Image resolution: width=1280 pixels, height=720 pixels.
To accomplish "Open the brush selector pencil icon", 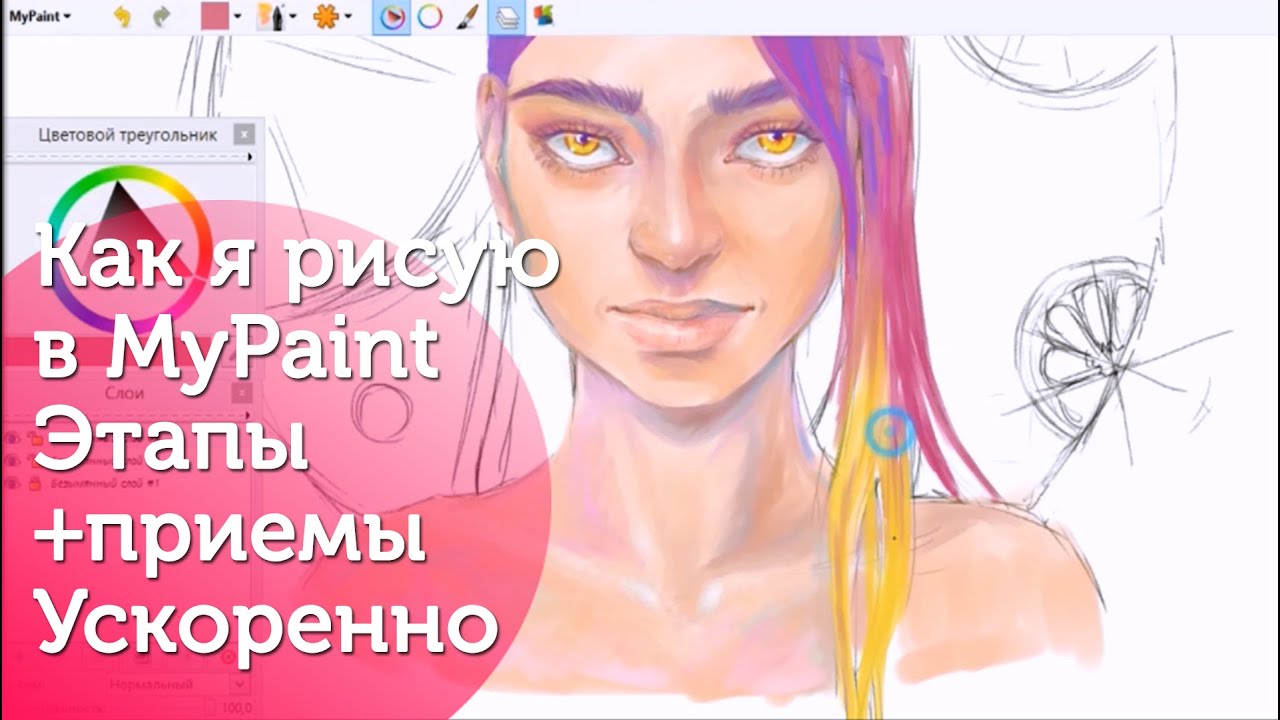I will pyautogui.click(x=269, y=16).
